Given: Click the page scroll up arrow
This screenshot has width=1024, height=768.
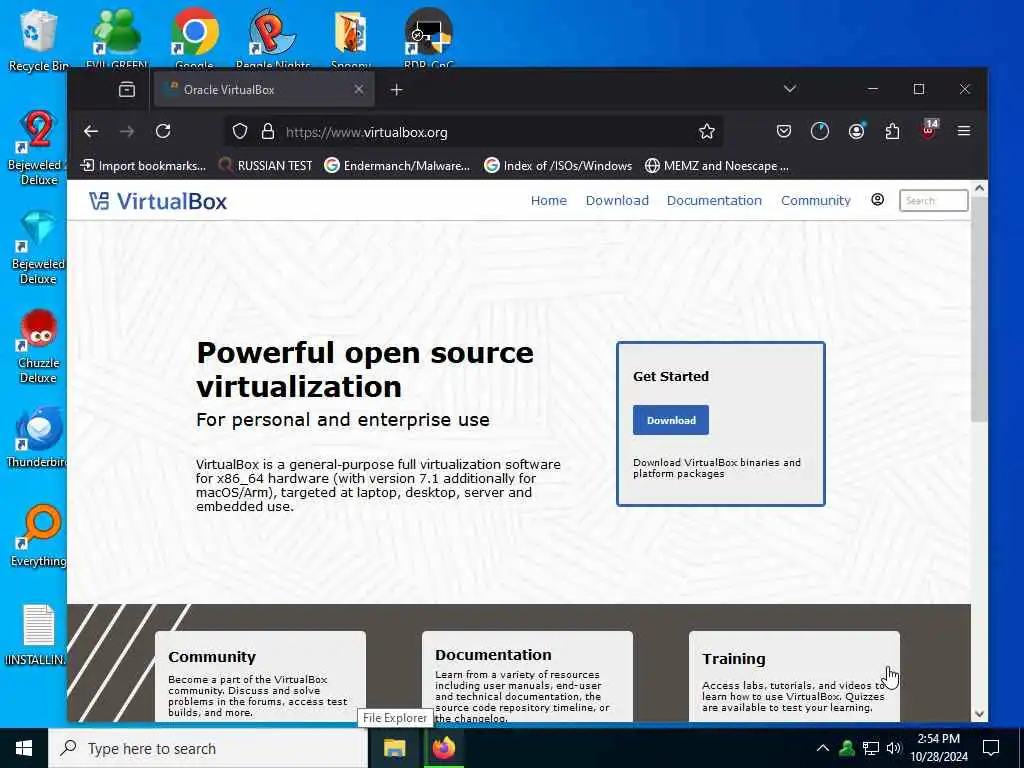Looking at the screenshot, I should click(979, 188).
